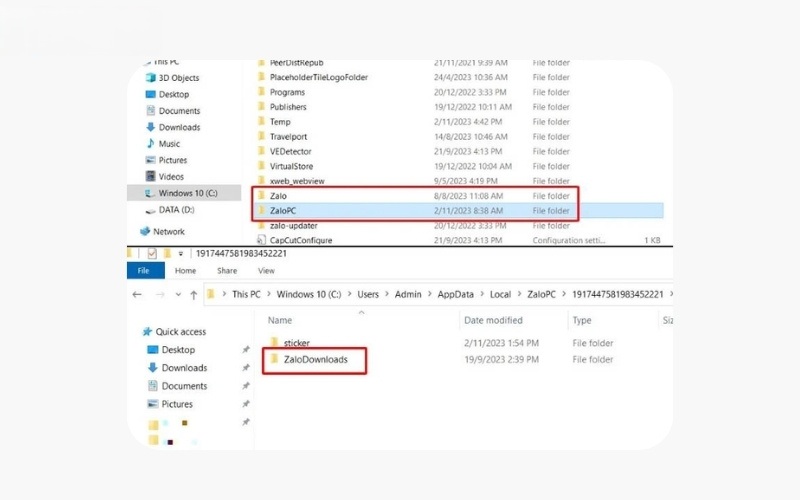Expand the chevron after AppData in breadcrumb
Screen dimensions: 800x500
(x=482, y=294)
